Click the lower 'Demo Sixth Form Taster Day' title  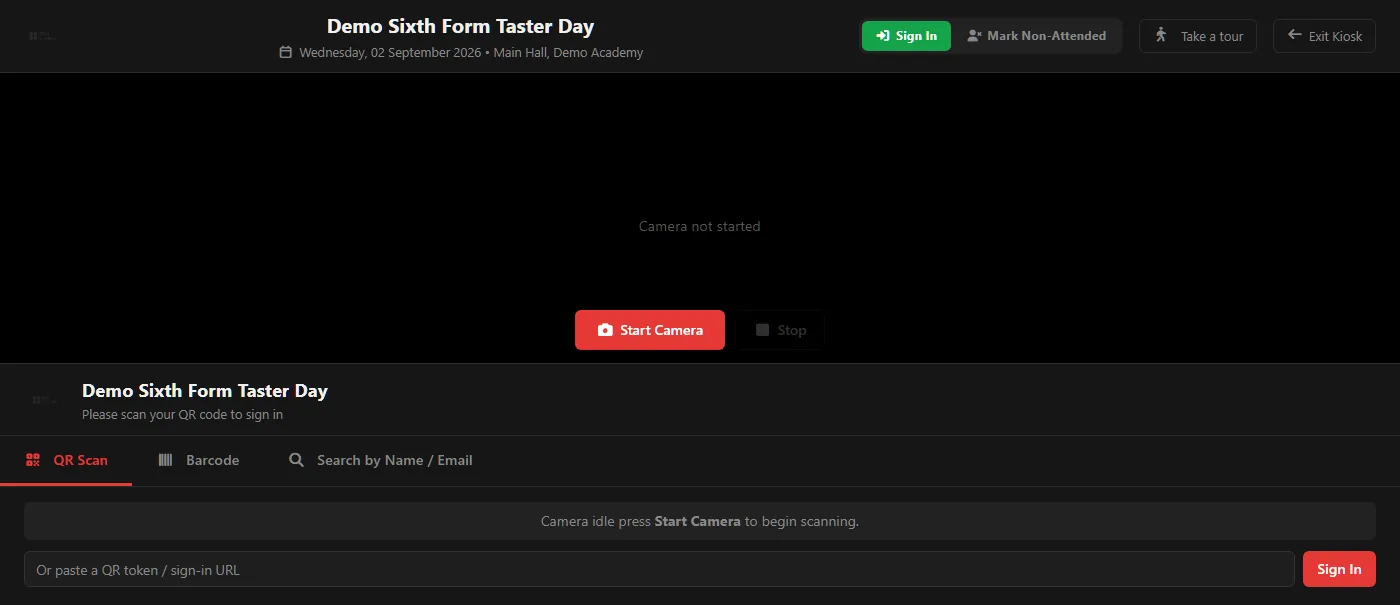205,391
